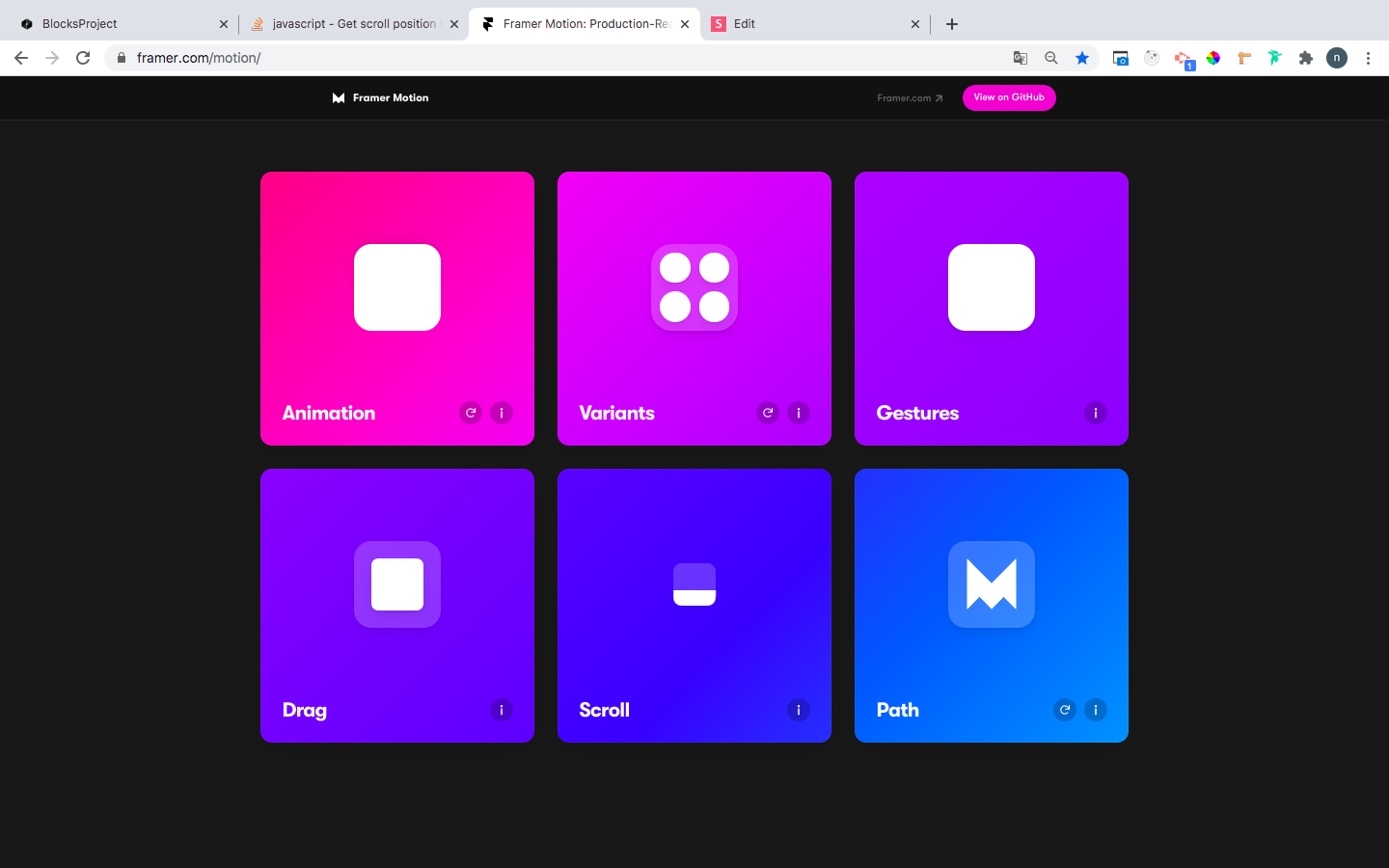Click the white square in Gestures card
Image resolution: width=1389 pixels, height=868 pixels.
click(992, 287)
